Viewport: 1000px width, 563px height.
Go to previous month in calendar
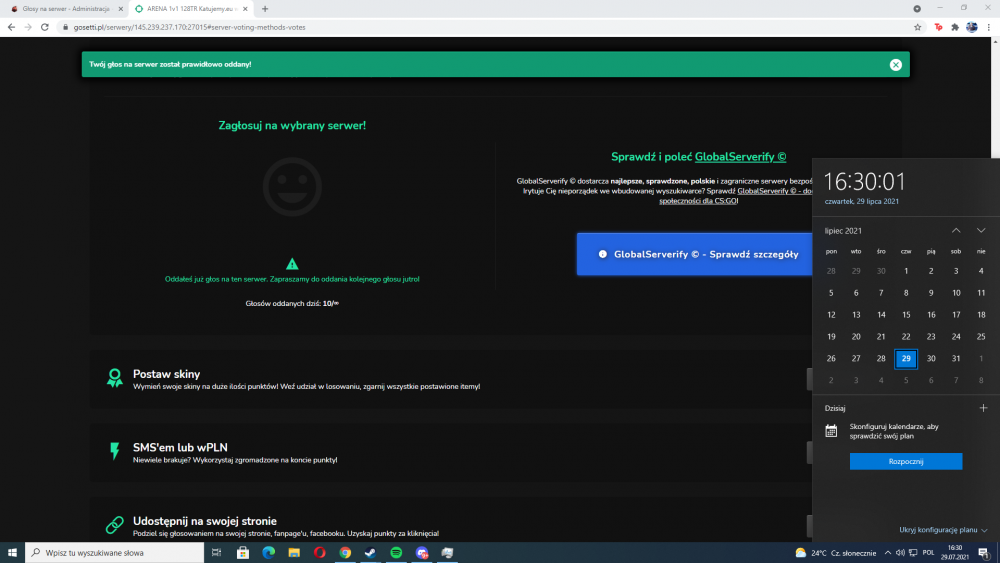pos(955,230)
